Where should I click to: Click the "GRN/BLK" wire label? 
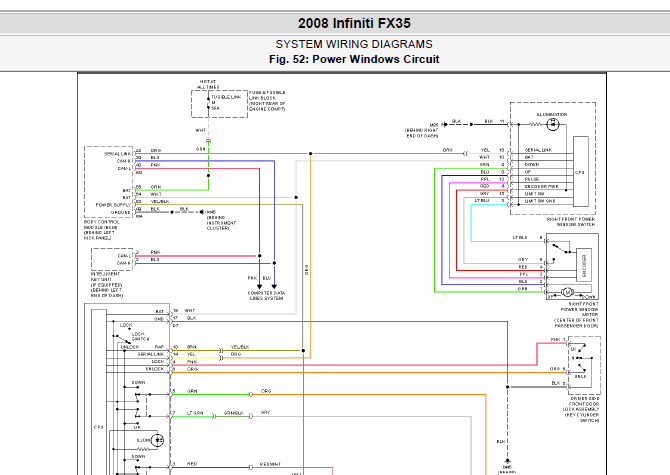click(x=234, y=413)
